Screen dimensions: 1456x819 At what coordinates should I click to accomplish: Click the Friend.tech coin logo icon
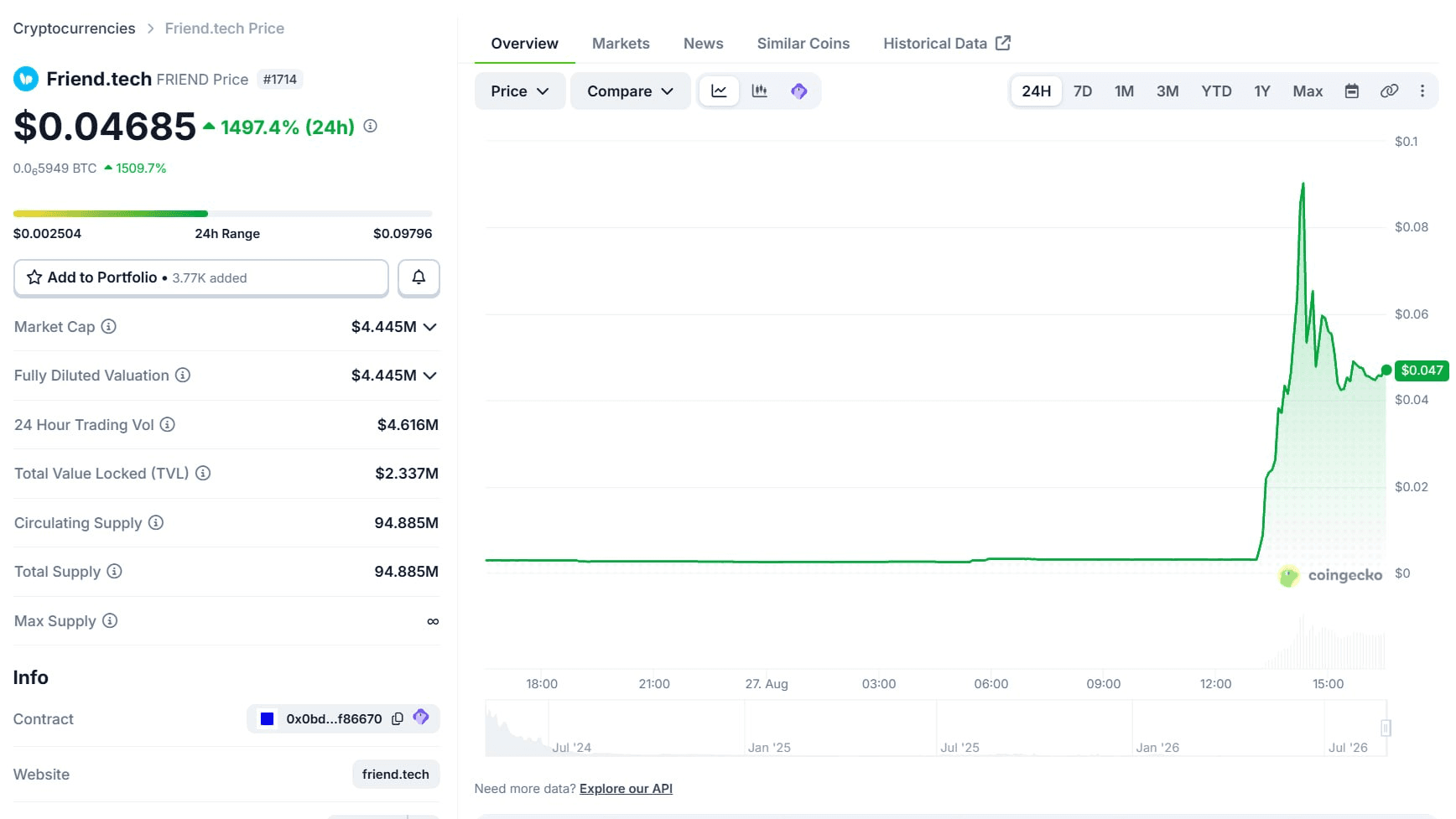click(x=26, y=79)
